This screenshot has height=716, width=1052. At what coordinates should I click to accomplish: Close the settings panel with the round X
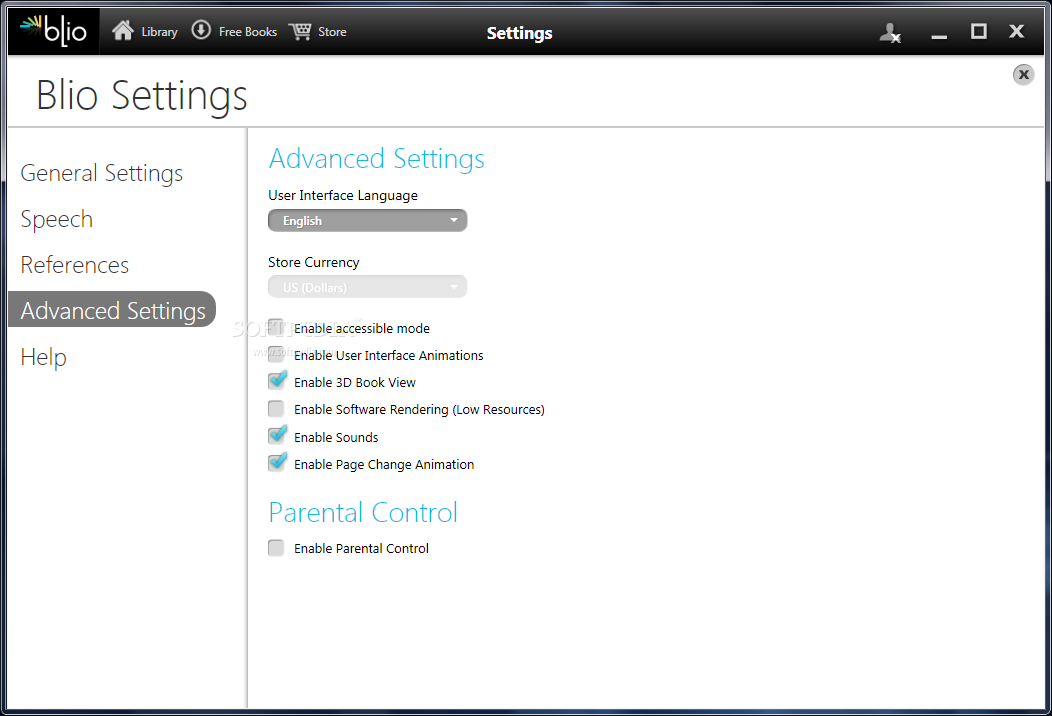click(1023, 74)
